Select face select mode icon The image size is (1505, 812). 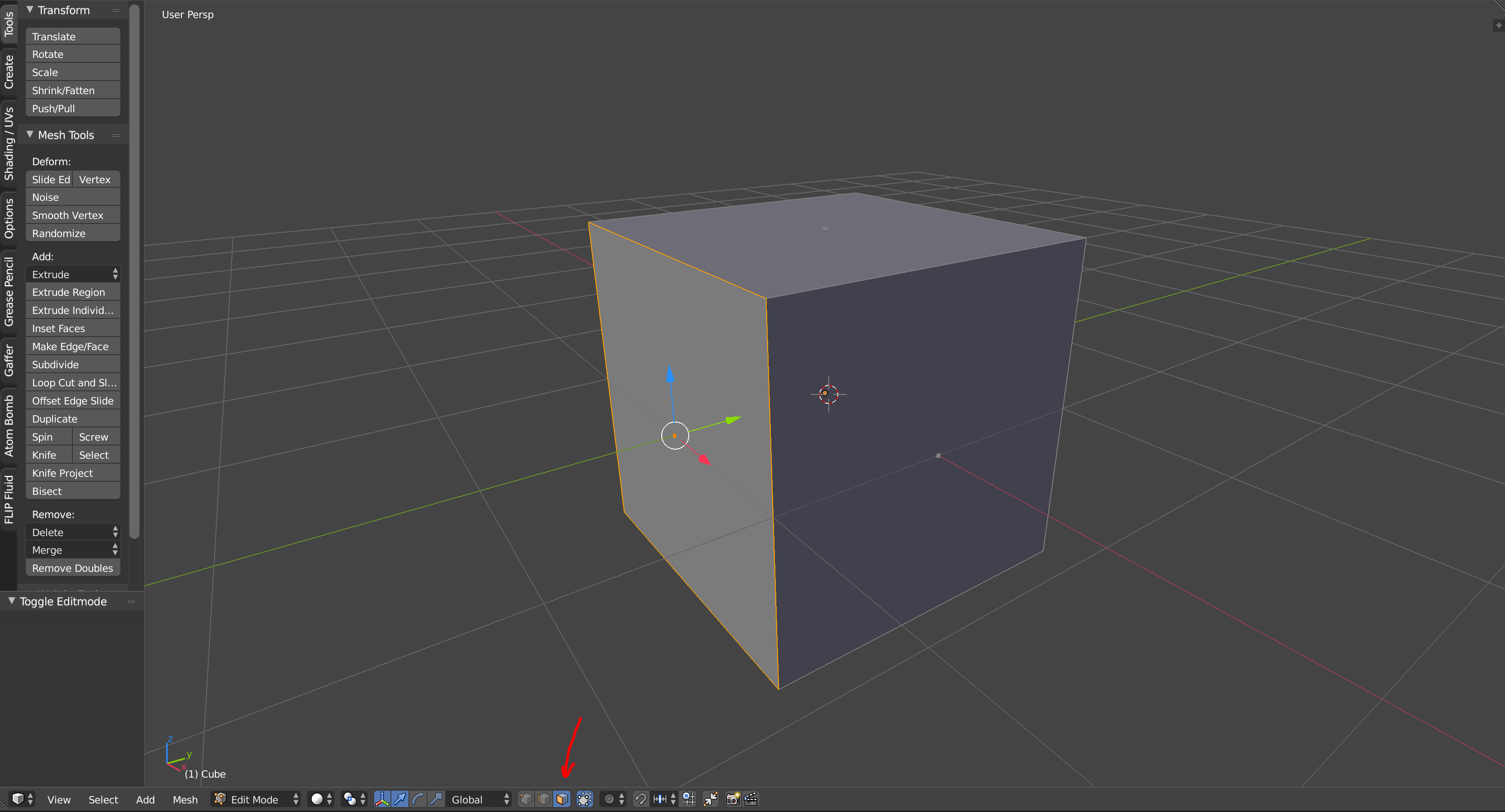point(562,798)
